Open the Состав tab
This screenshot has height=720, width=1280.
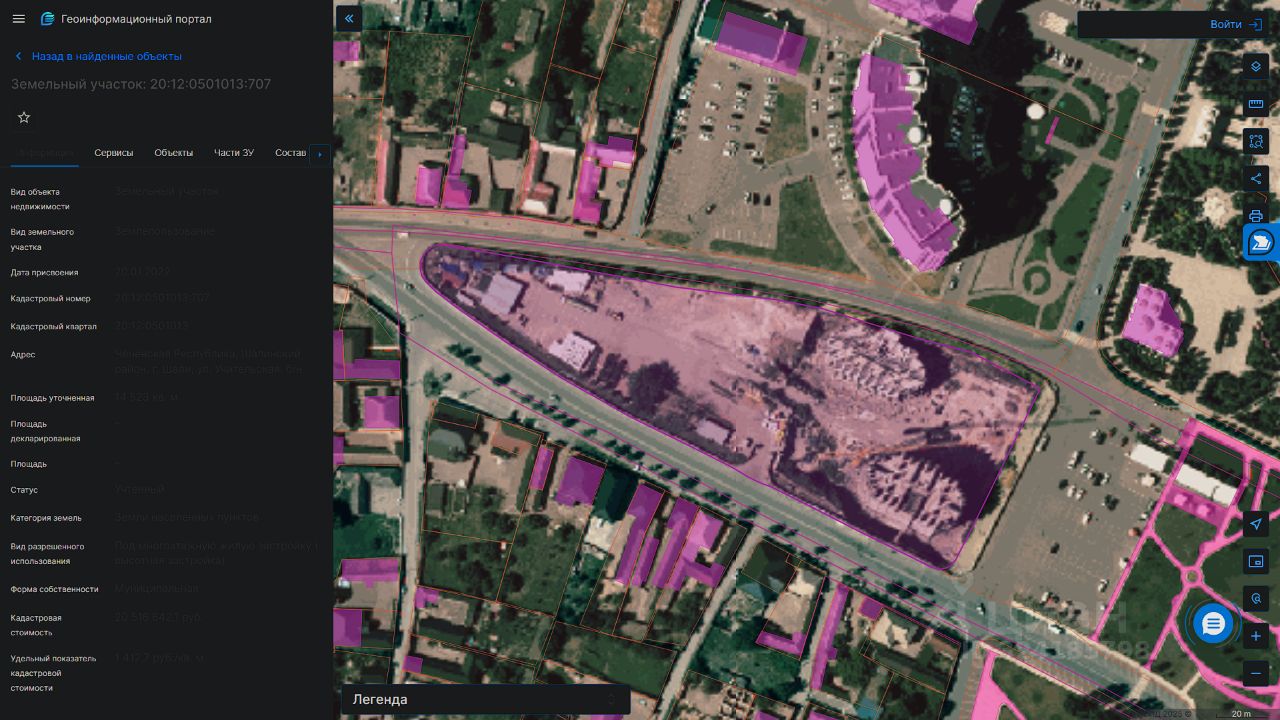290,153
